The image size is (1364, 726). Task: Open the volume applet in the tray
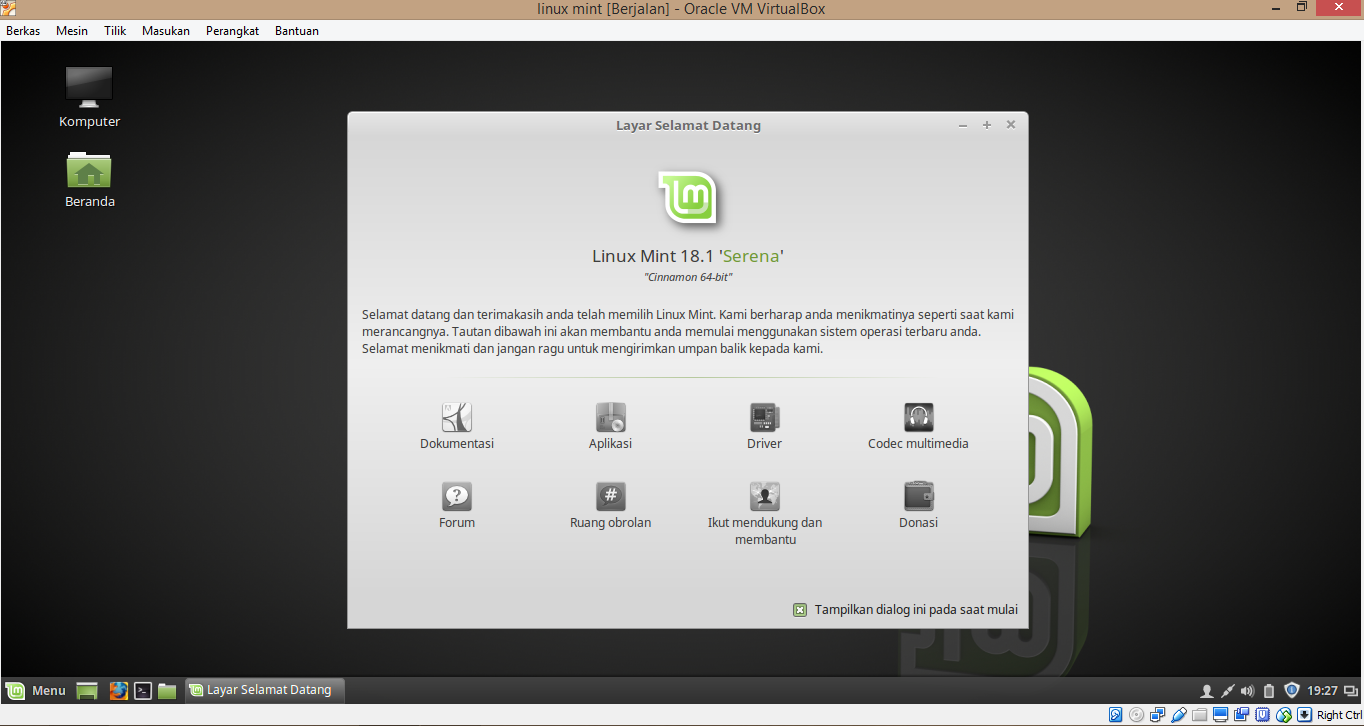click(x=1247, y=690)
